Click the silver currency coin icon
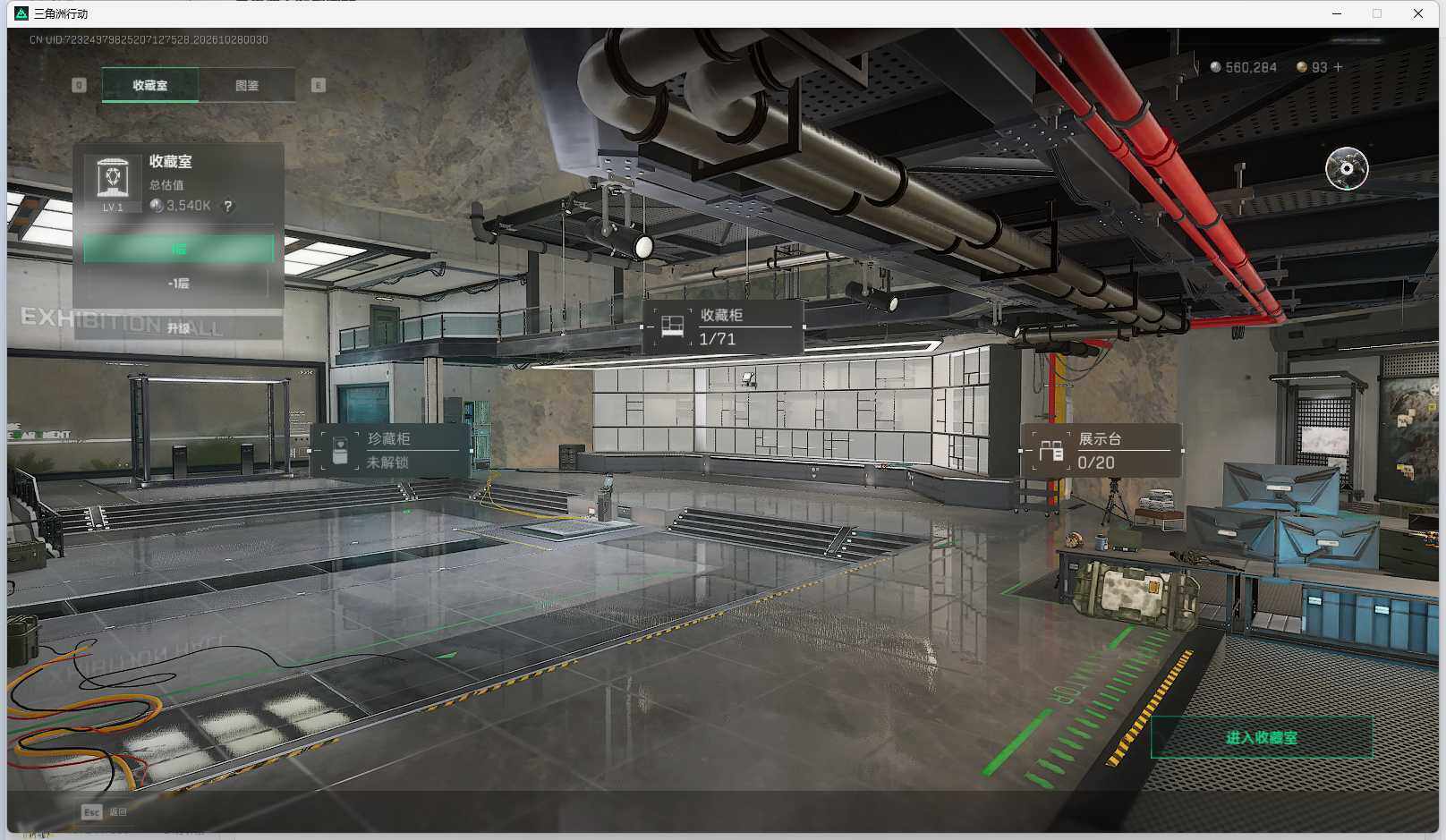This screenshot has height=840, width=1446. (x=1215, y=67)
